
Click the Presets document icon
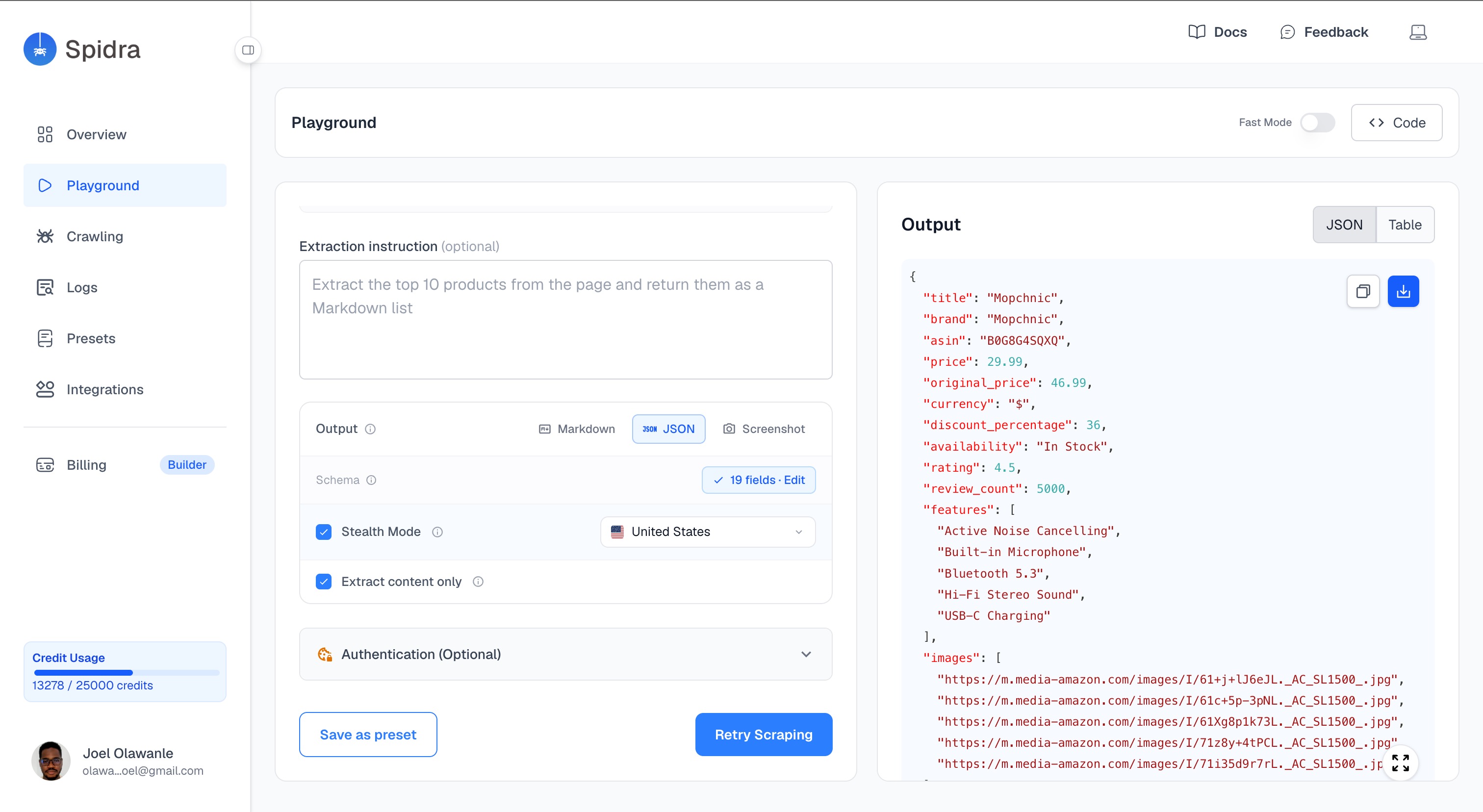tap(45, 338)
